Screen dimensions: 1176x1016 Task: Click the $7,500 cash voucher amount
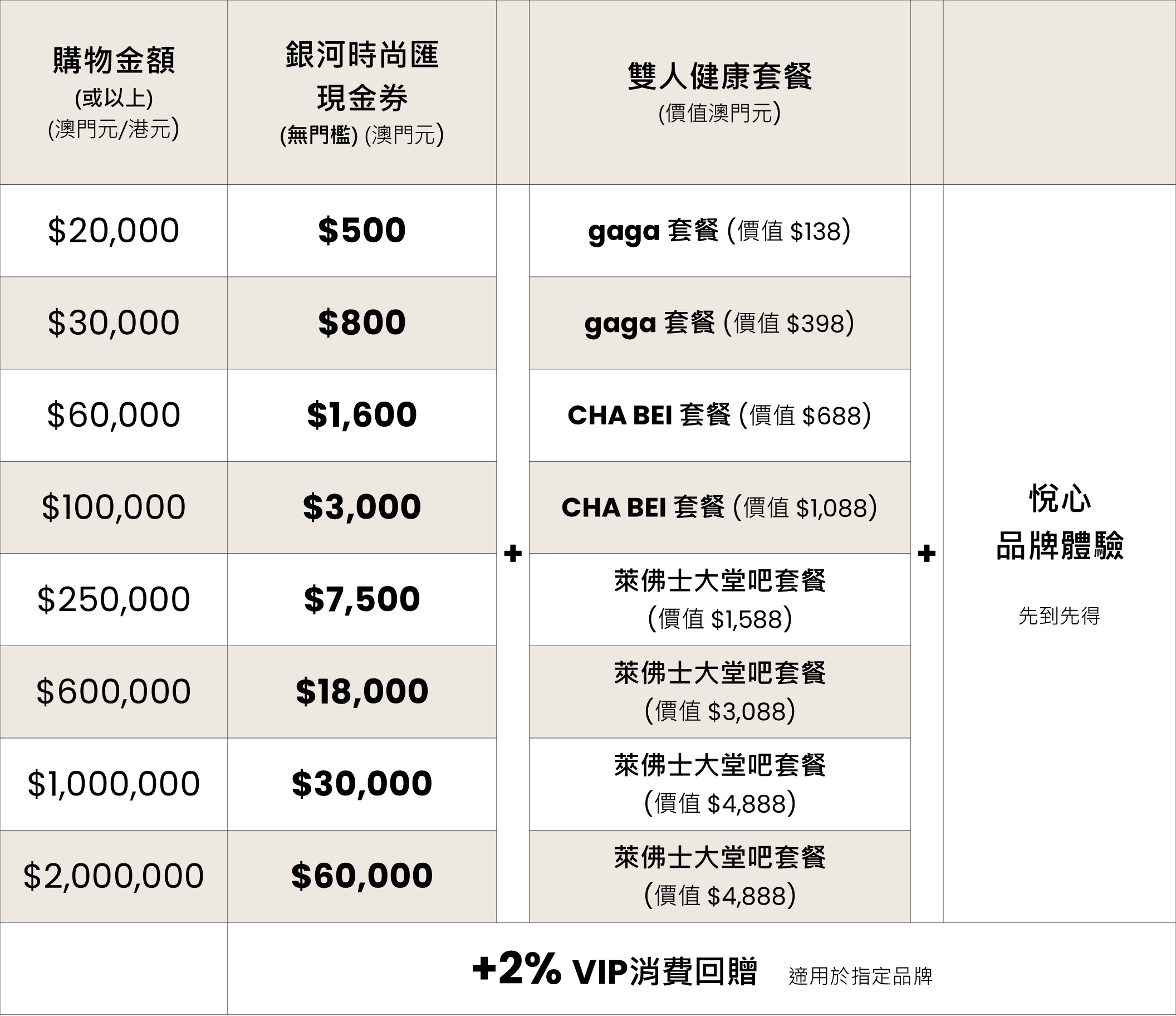coord(361,599)
